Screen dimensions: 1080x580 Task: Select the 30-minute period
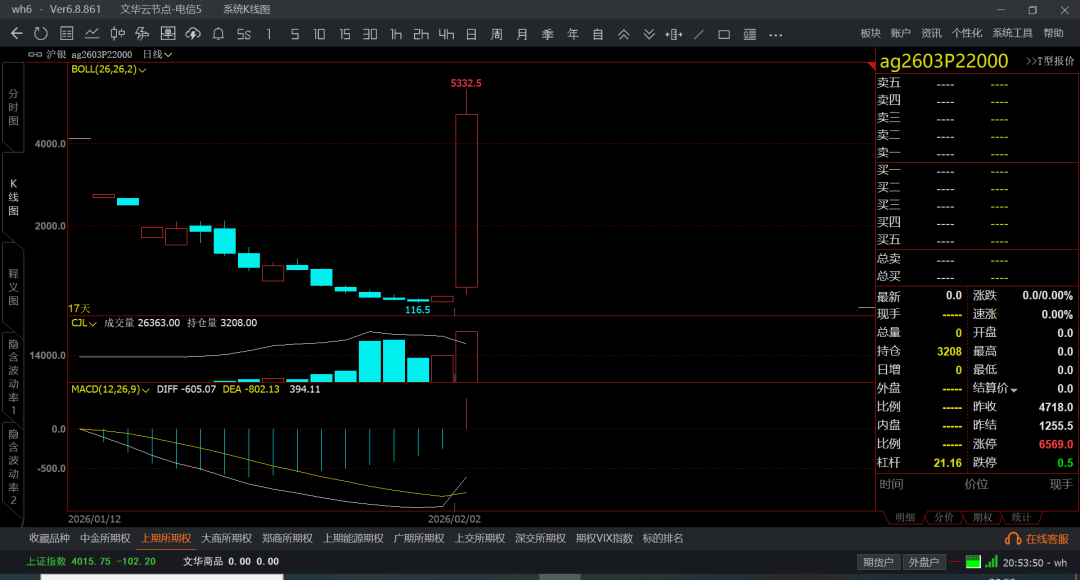coord(370,34)
